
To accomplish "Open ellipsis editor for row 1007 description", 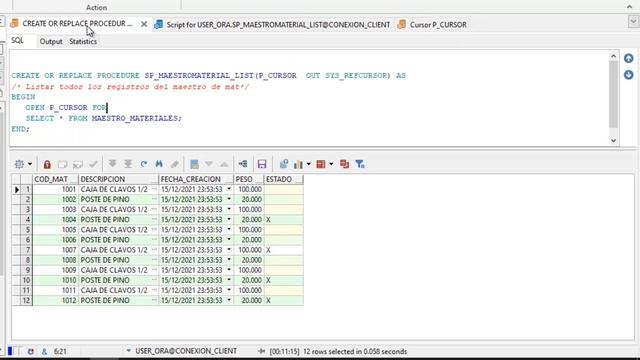I will (154, 250).
